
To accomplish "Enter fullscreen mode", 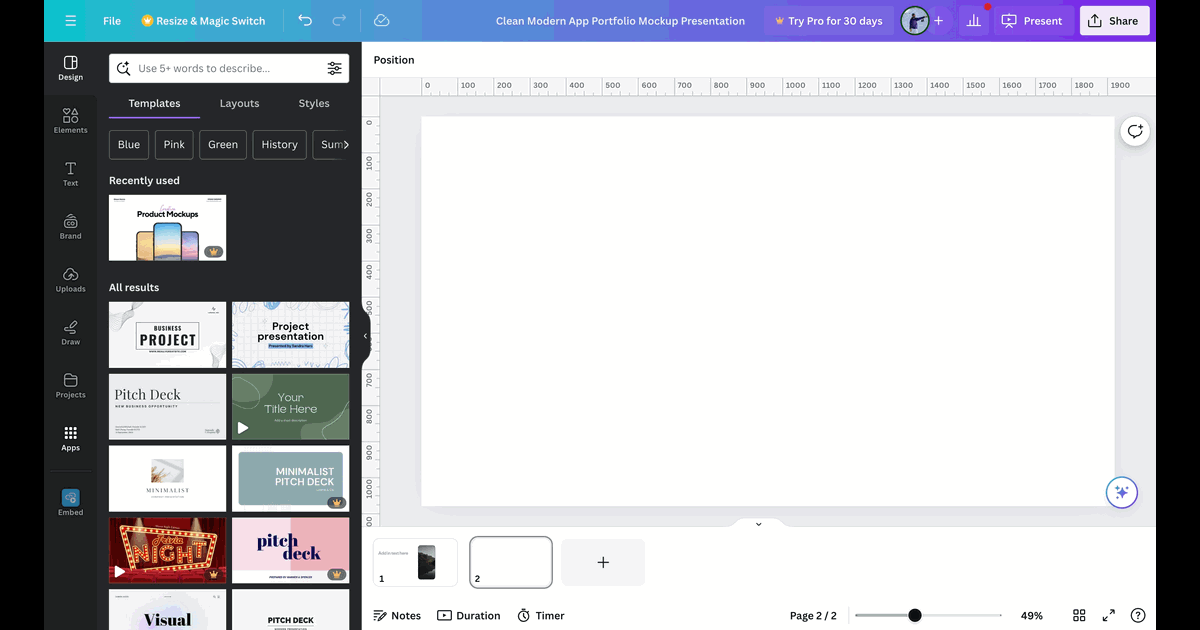I will (1109, 616).
